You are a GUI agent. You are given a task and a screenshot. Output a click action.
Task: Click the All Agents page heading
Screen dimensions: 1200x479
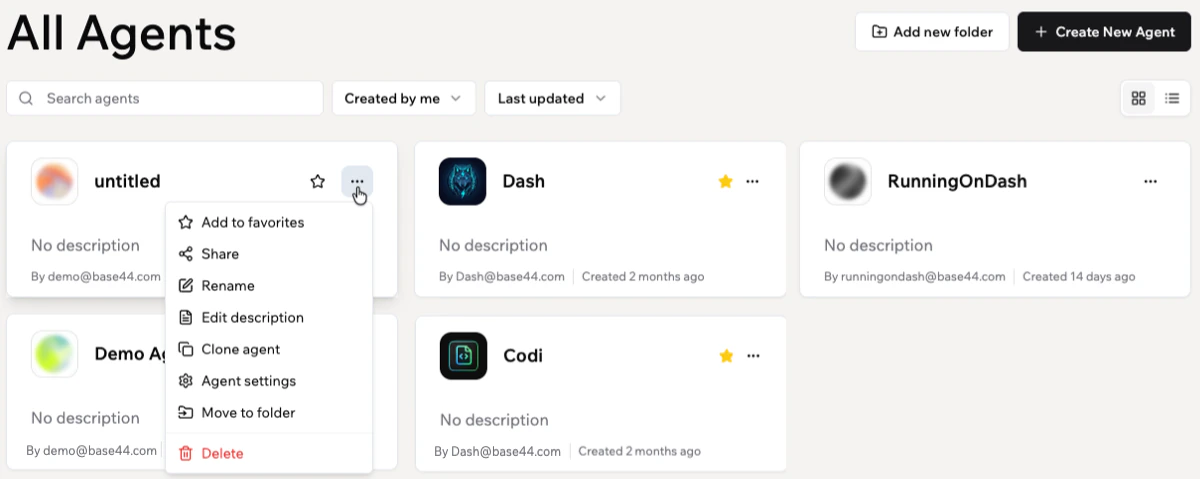(121, 34)
